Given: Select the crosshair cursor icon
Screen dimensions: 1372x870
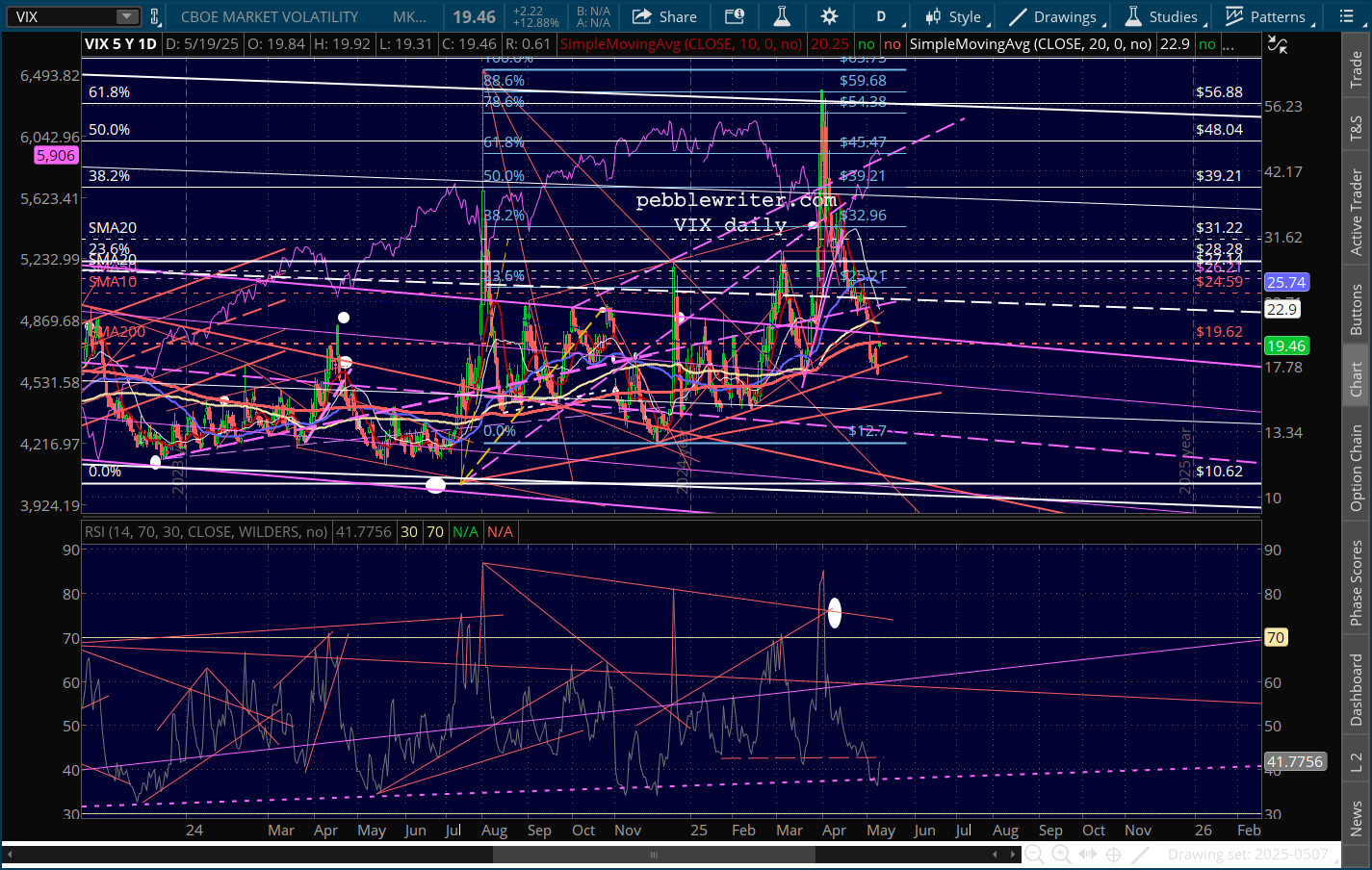Looking at the screenshot, I should 1114,854.
